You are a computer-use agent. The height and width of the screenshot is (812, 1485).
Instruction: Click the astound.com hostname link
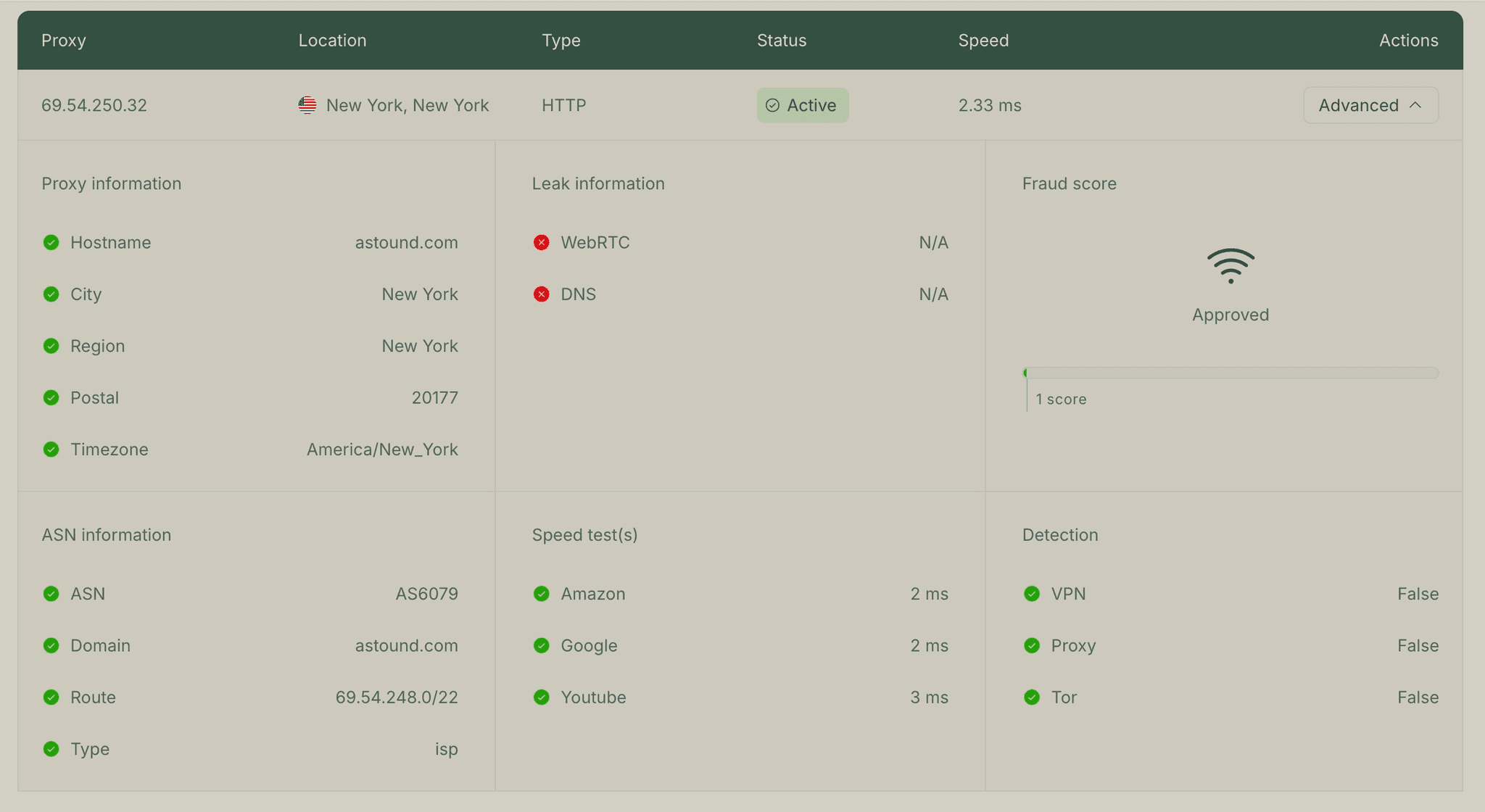(x=406, y=242)
